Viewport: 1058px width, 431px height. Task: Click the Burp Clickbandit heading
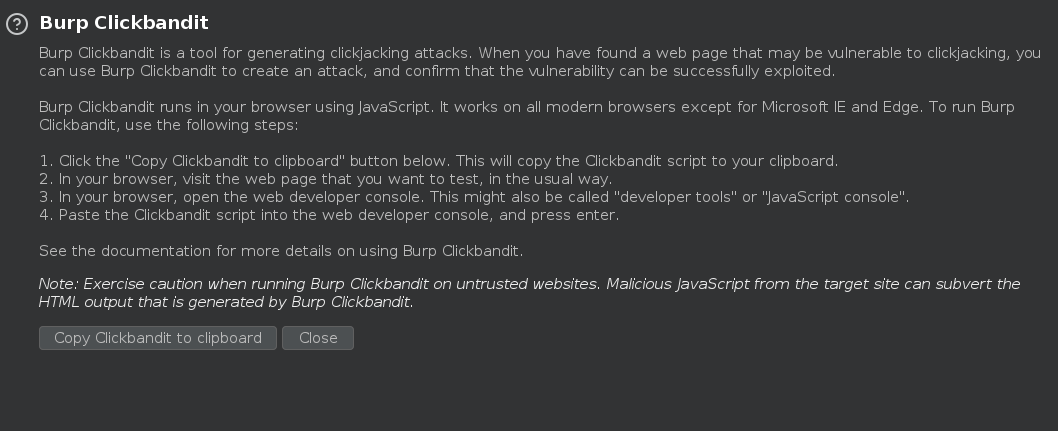click(x=124, y=23)
